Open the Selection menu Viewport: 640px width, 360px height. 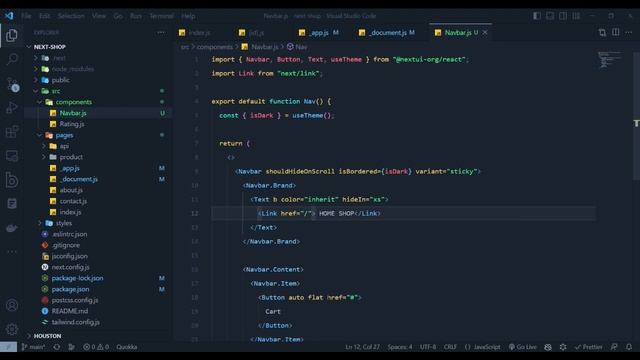pos(71,16)
